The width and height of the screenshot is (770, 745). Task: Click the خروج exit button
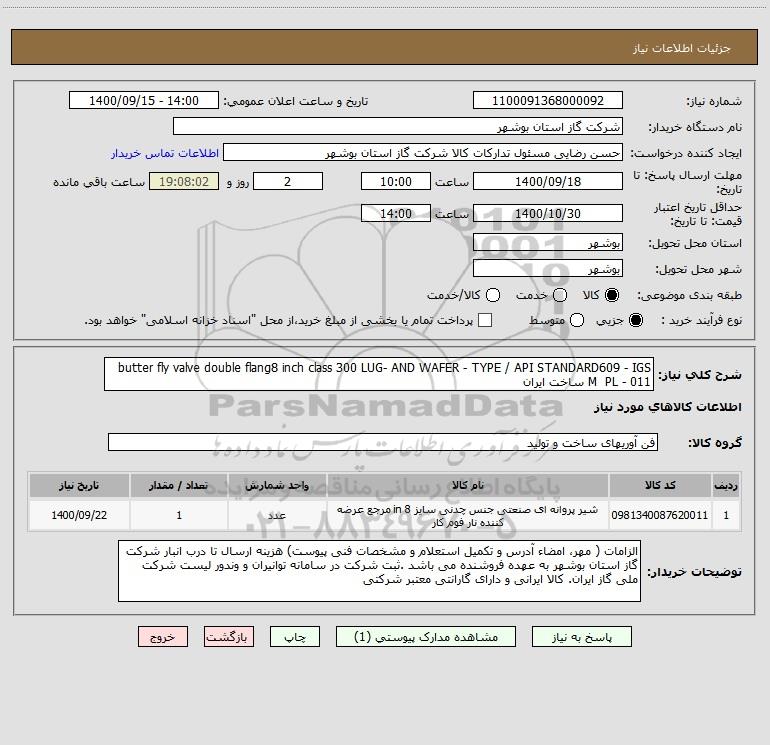(163, 637)
